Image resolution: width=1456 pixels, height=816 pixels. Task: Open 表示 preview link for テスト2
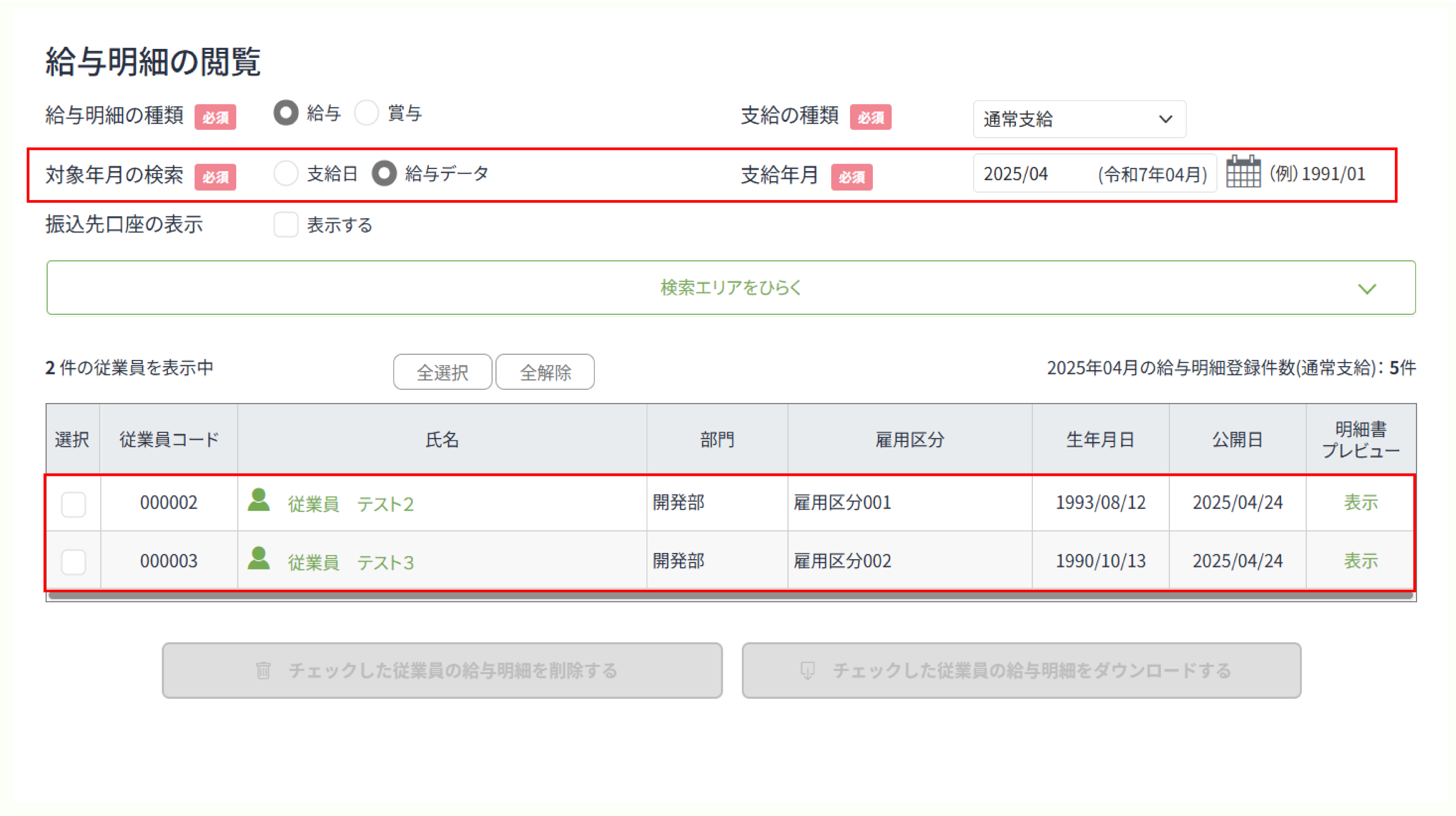[x=1361, y=502]
